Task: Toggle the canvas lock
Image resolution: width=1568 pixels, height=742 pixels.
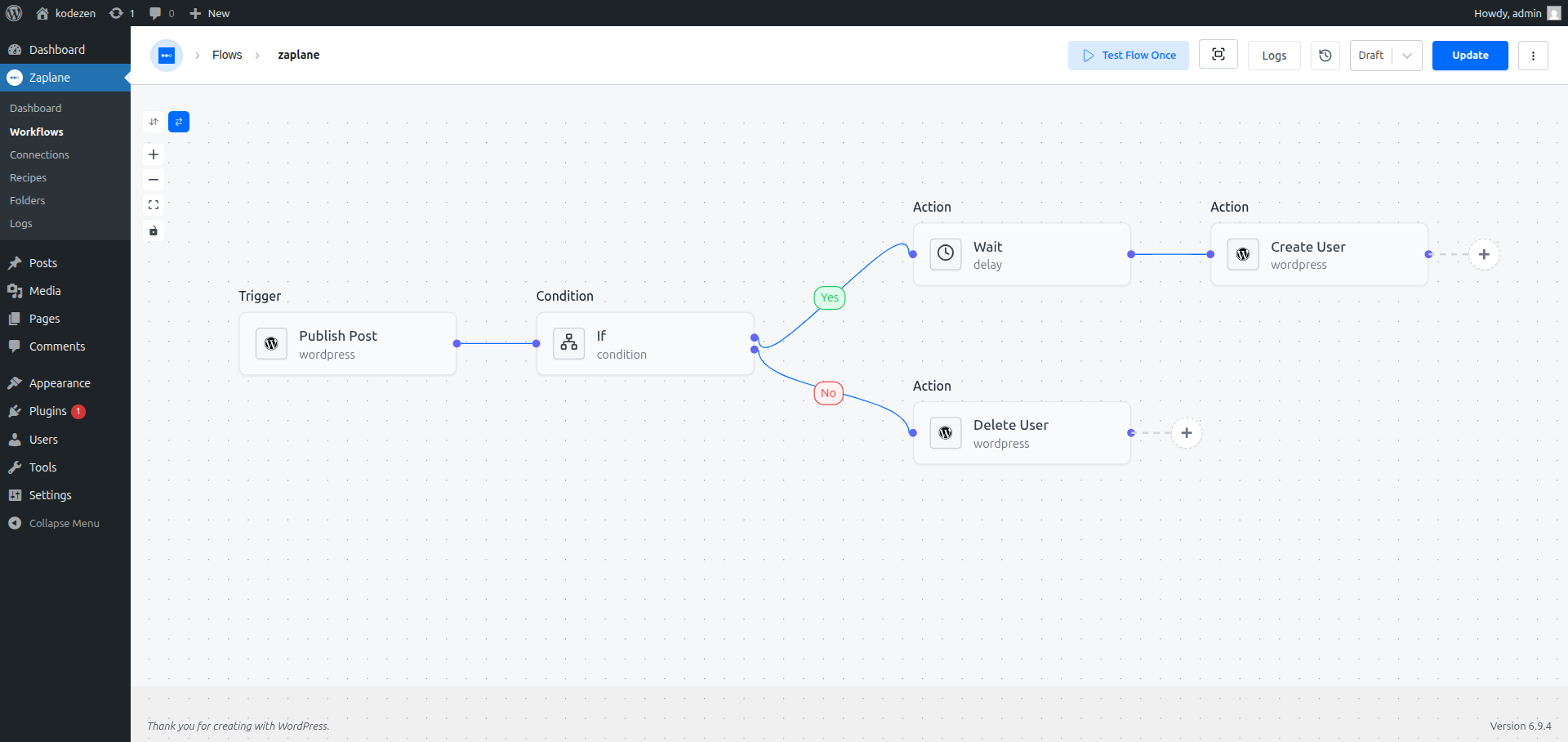Action: (x=154, y=230)
